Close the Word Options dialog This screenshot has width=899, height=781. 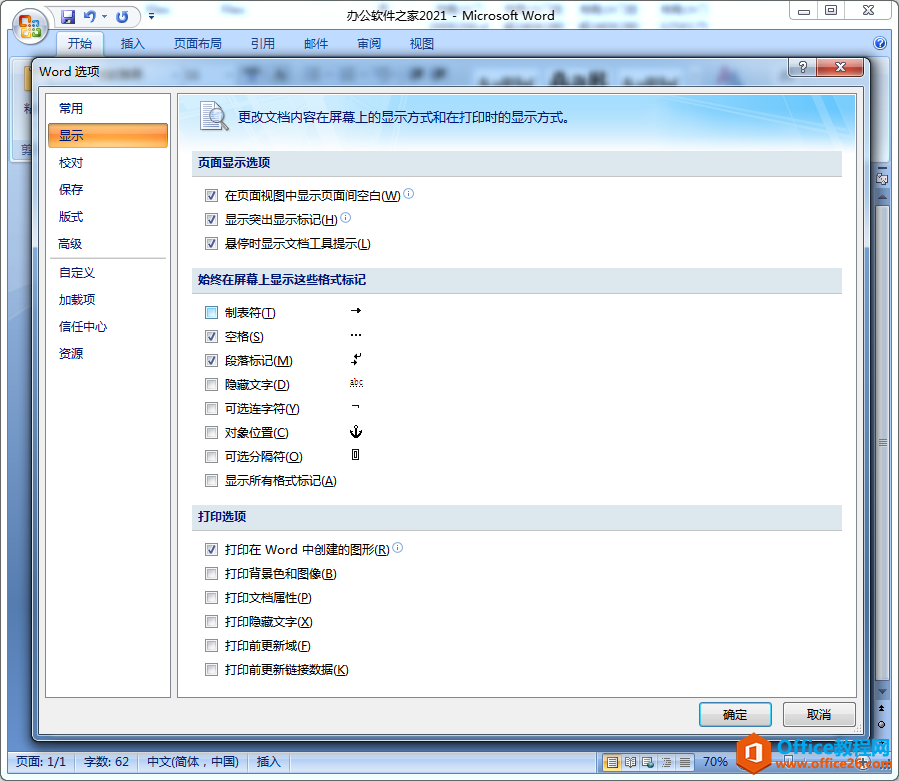(x=840, y=67)
